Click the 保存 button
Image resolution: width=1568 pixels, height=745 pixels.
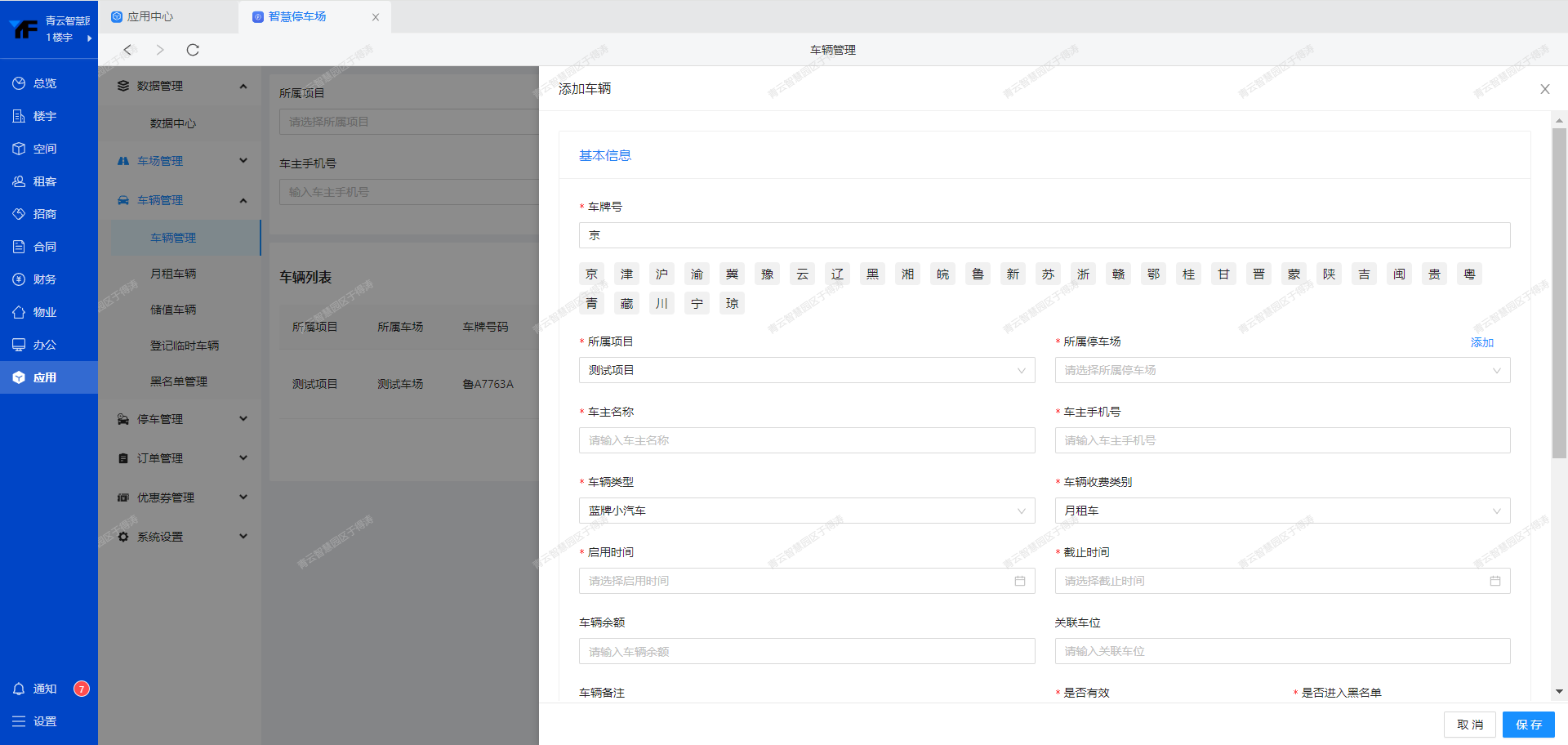1528,725
